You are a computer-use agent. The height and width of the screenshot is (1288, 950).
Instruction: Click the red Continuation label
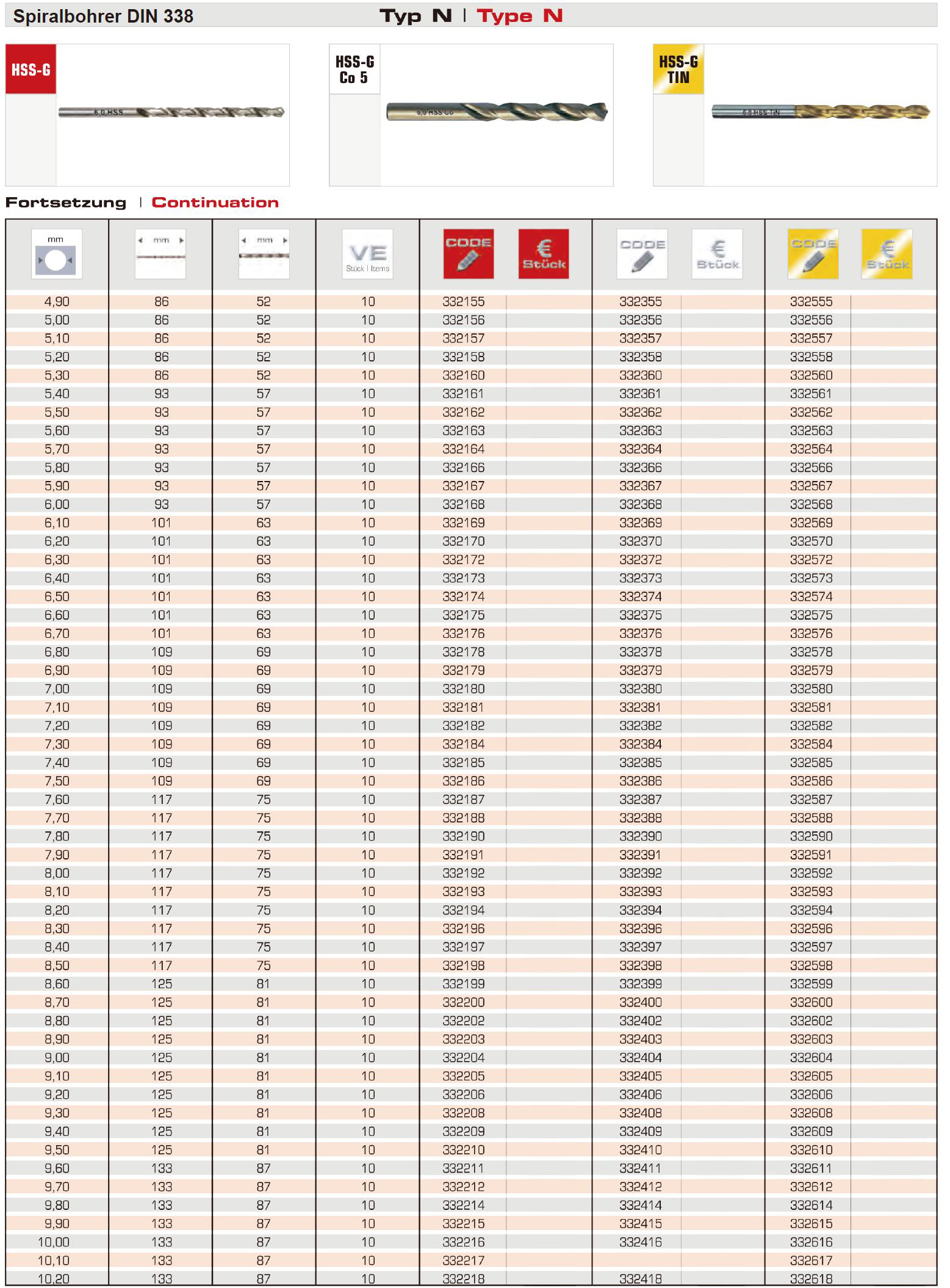(x=215, y=203)
